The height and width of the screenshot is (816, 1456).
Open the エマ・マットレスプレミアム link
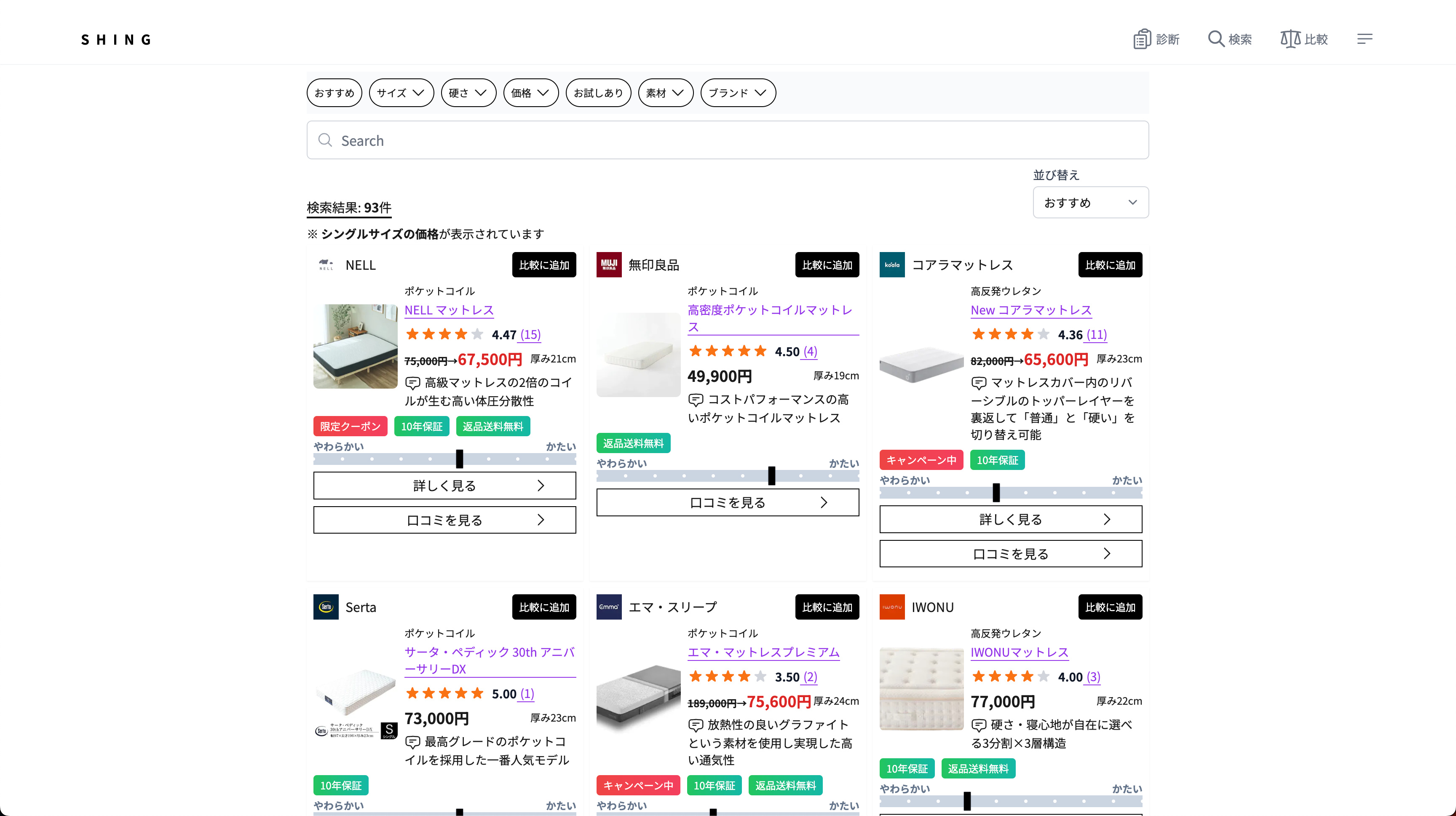(764, 652)
